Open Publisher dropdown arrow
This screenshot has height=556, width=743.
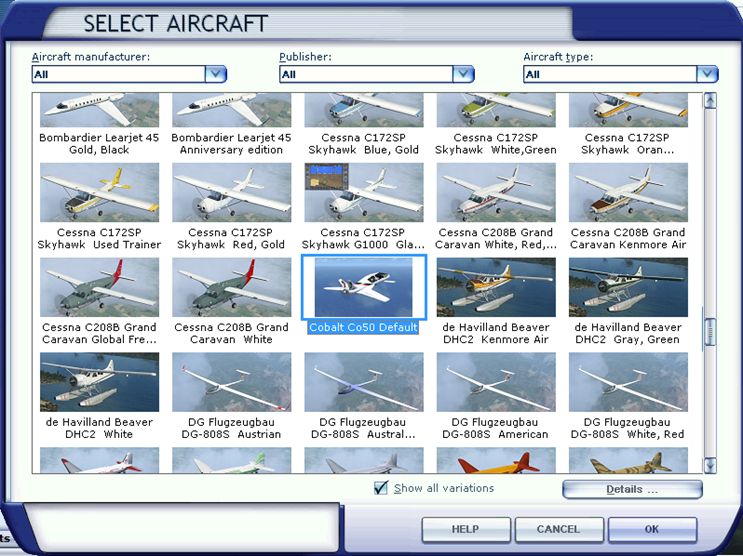(463, 74)
